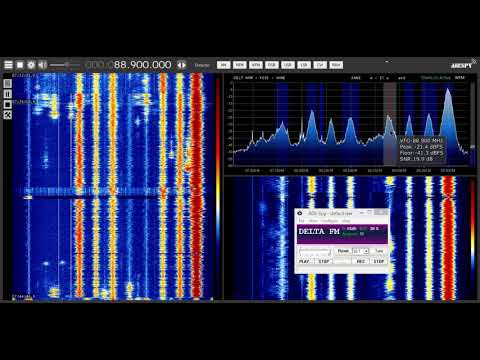Click the square stop icon in left sidebar

coord(8,105)
